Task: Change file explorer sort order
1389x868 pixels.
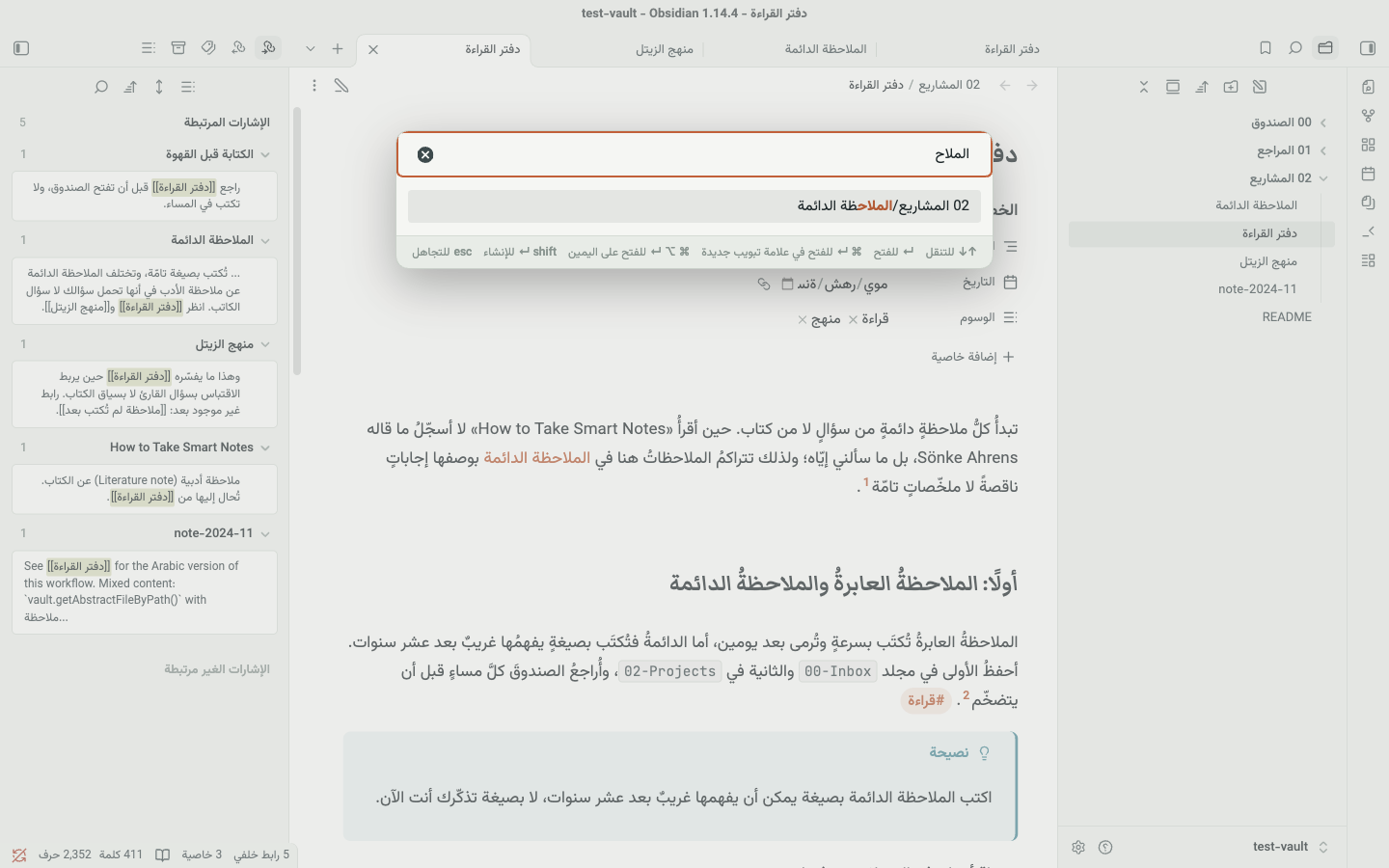Action: (x=1202, y=87)
